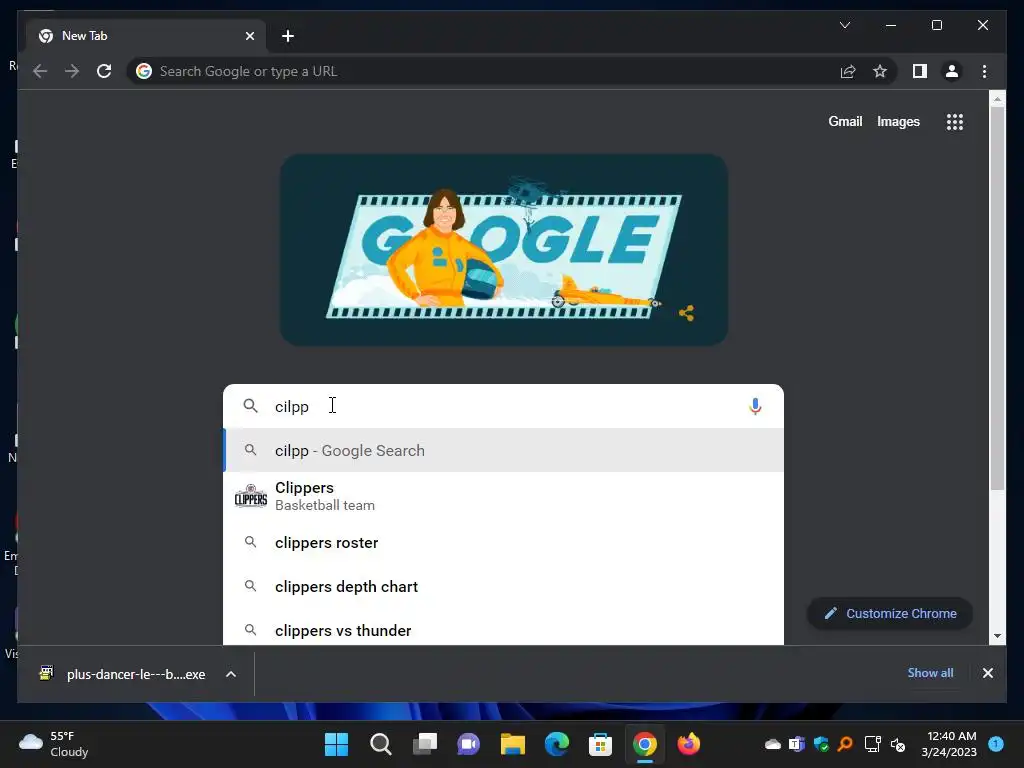
Task: Click Show all downloads
Action: 930,673
